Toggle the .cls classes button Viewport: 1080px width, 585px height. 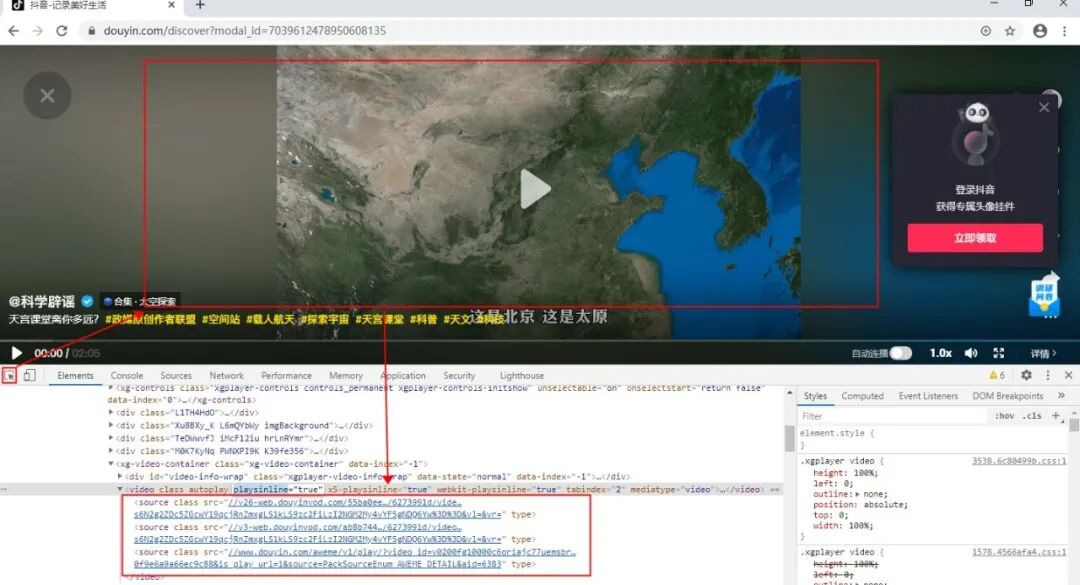coord(1032,416)
